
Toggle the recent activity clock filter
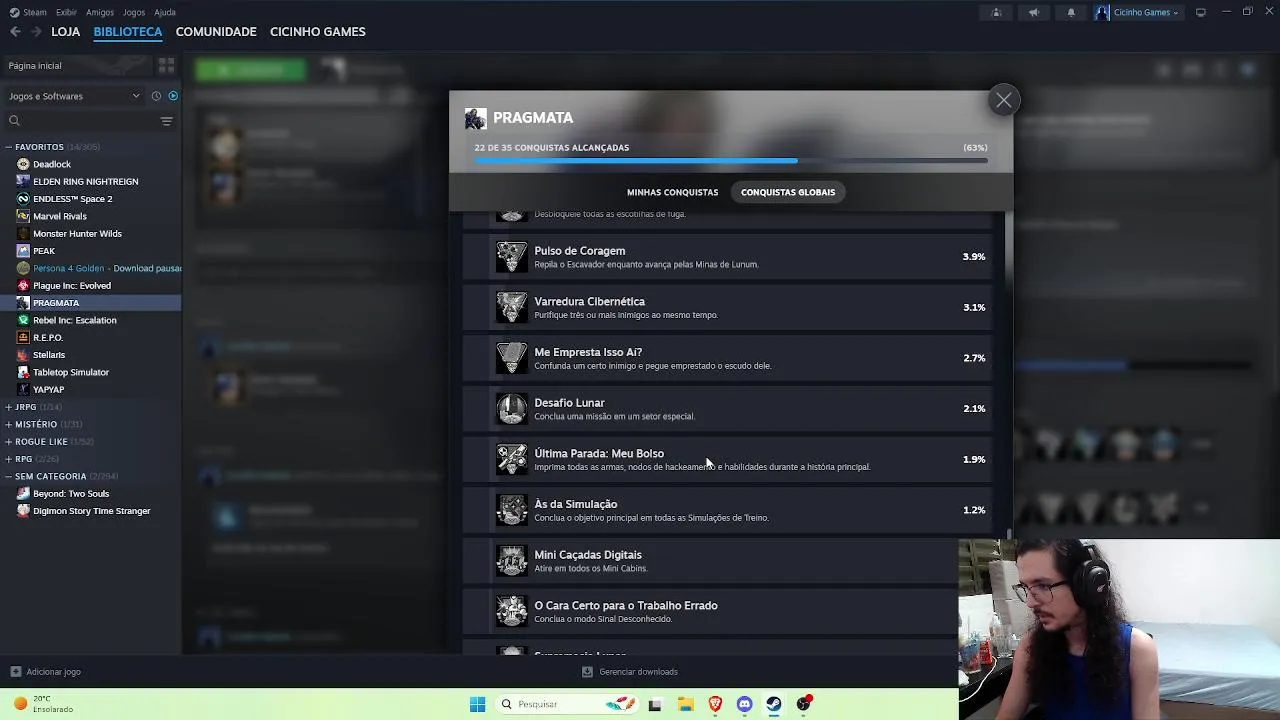156,96
